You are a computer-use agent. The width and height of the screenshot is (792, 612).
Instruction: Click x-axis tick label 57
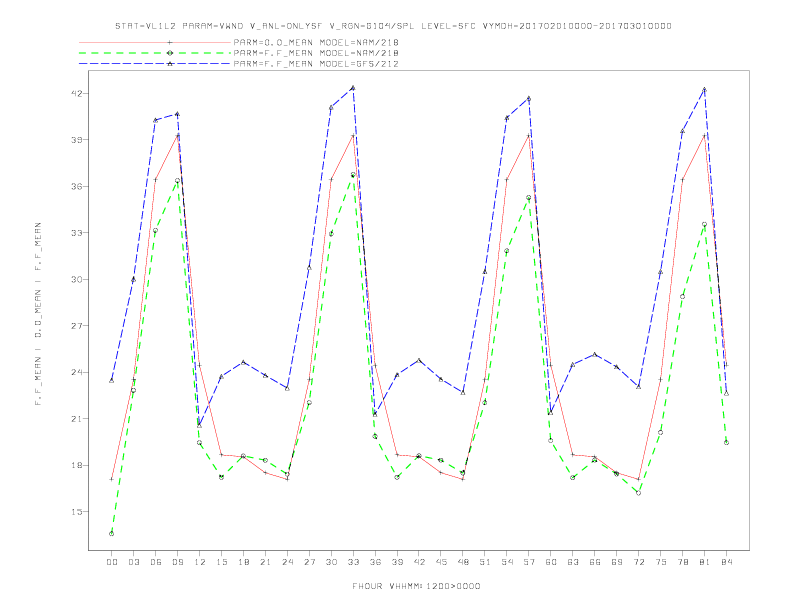(x=529, y=562)
